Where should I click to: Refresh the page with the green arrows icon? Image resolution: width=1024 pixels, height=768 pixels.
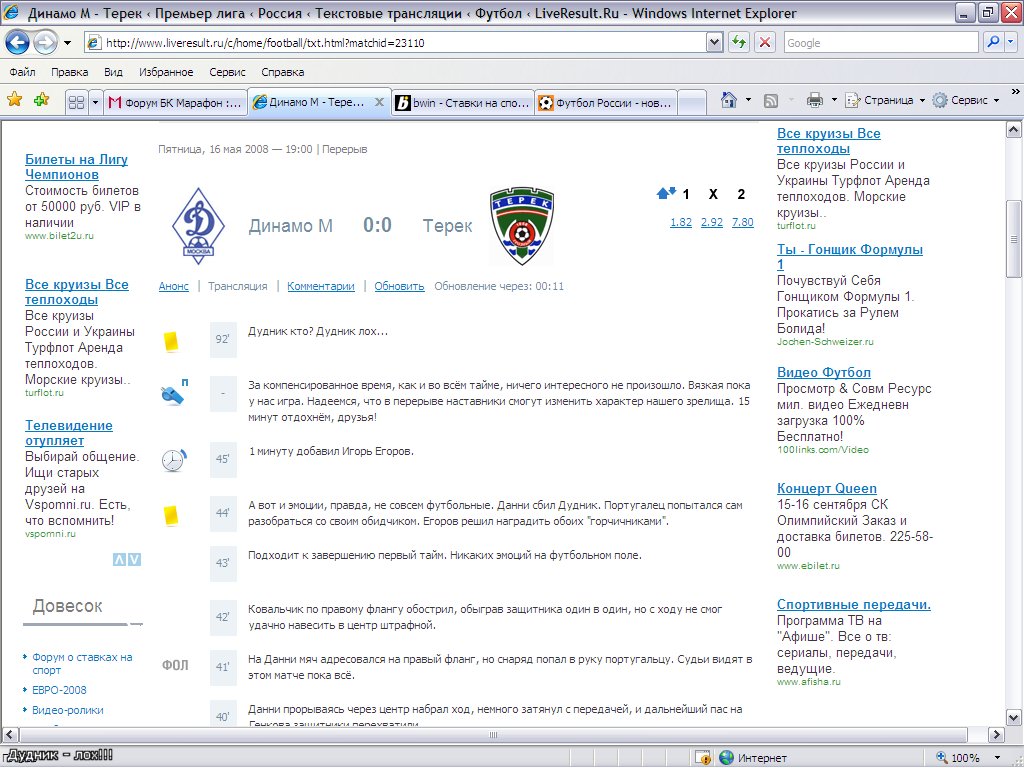tap(739, 43)
